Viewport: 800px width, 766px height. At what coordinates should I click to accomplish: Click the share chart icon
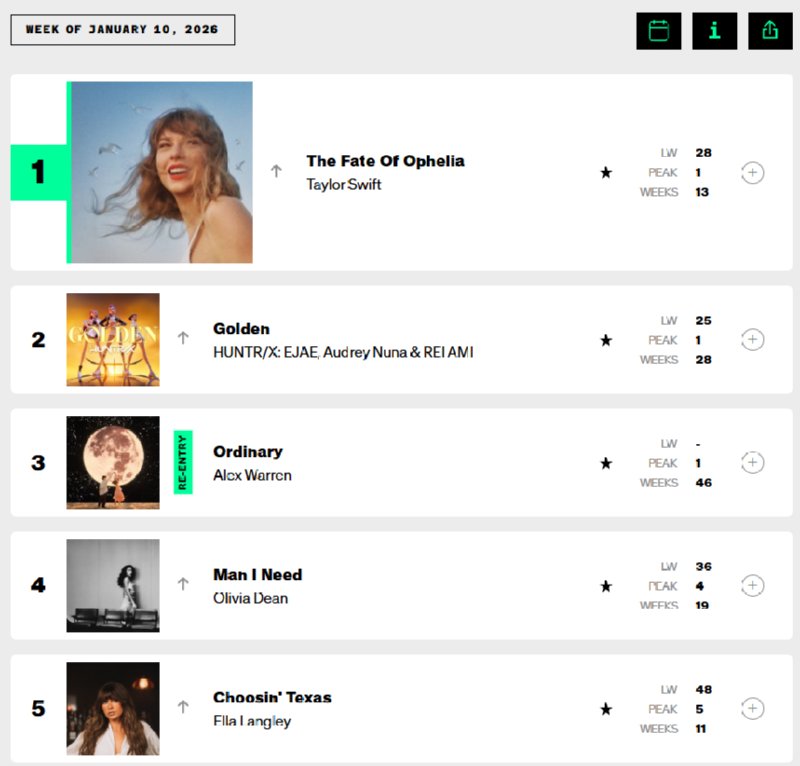click(770, 30)
